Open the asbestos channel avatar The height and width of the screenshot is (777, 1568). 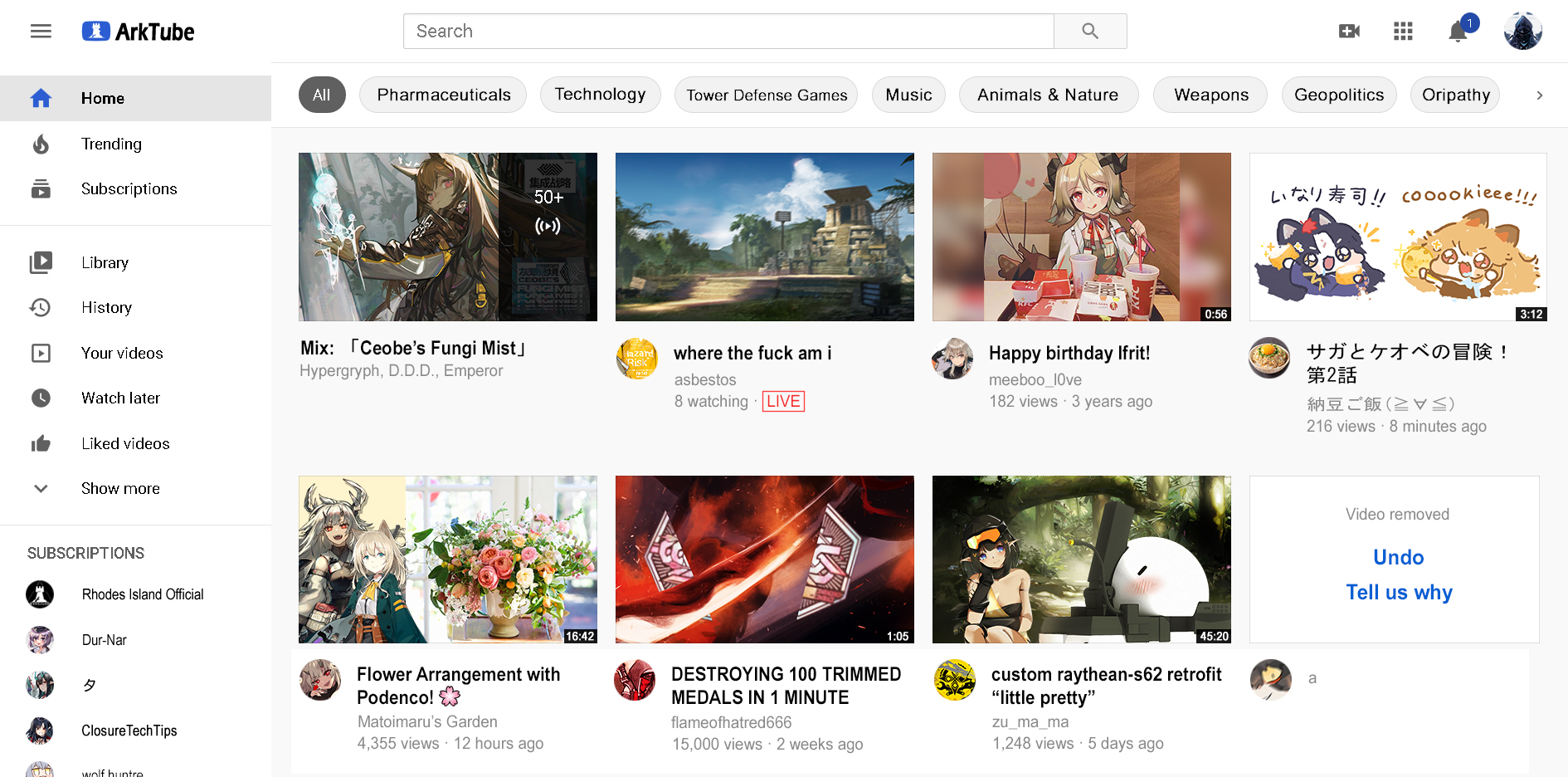pos(637,359)
